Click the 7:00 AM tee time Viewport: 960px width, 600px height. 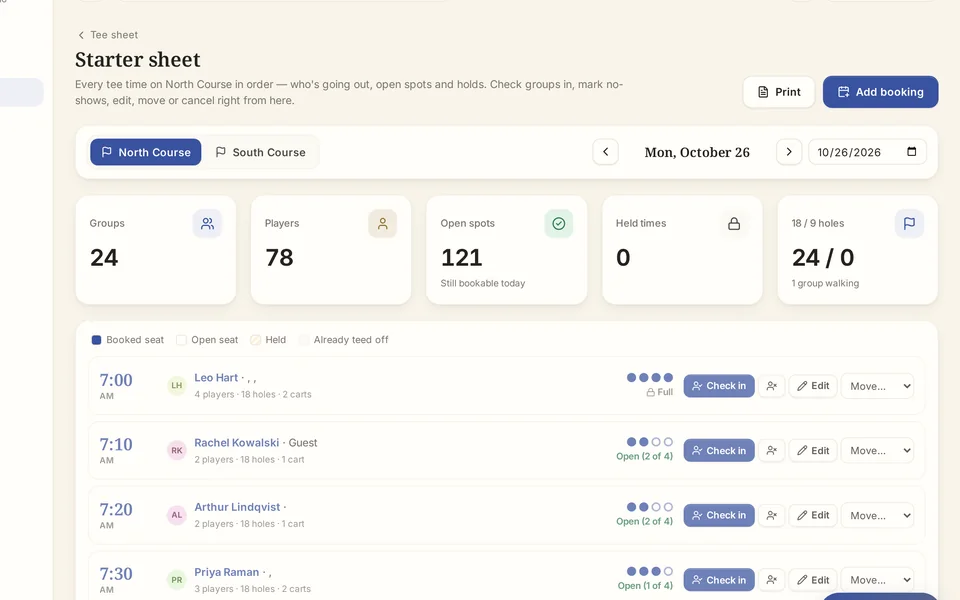coord(116,386)
